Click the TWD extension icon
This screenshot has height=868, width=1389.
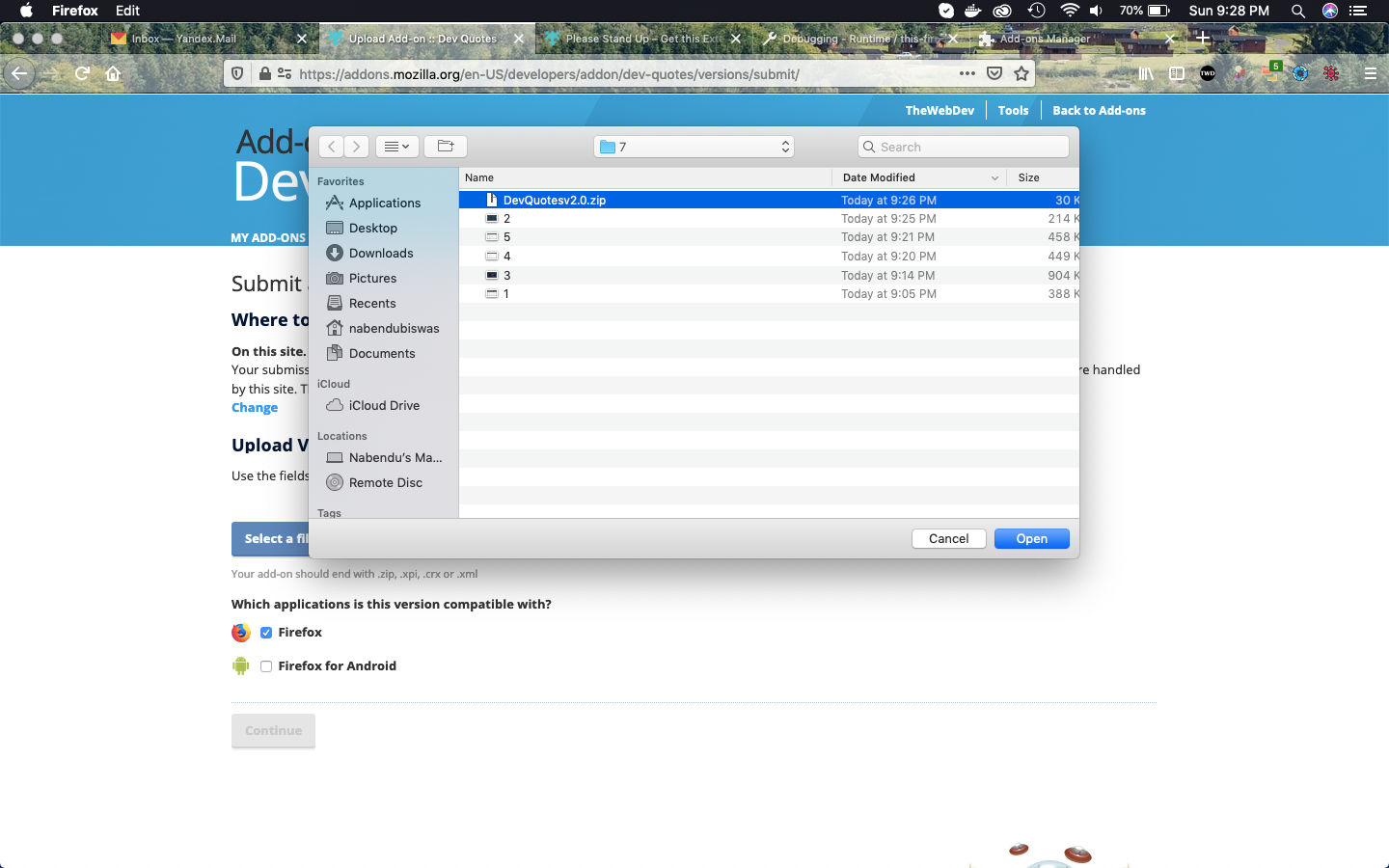[x=1208, y=73]
